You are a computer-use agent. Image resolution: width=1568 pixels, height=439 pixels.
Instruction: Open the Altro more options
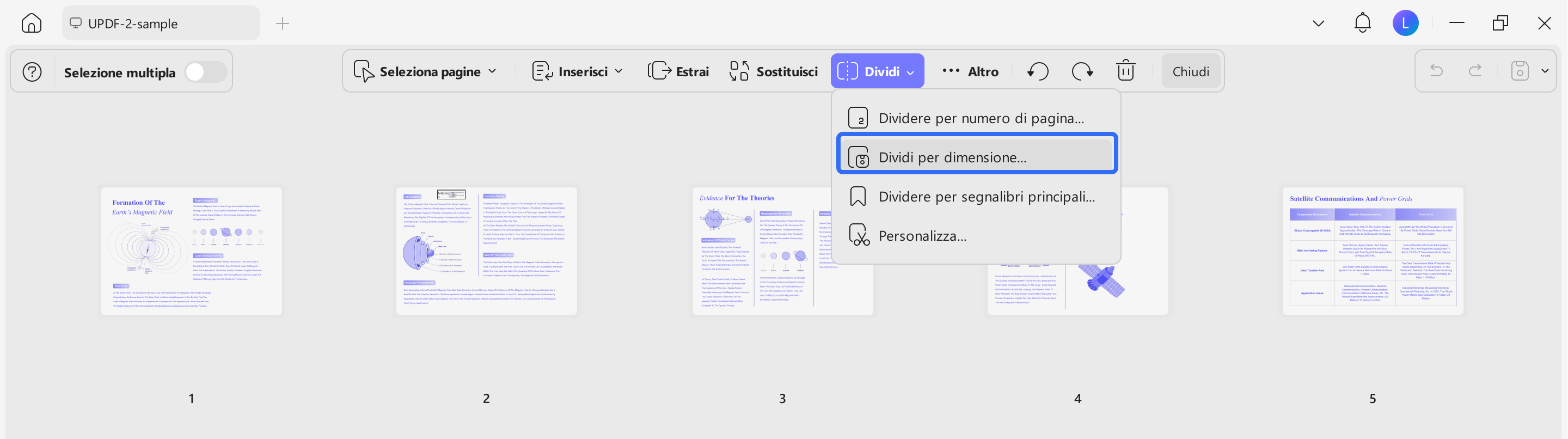coord(970,71)
